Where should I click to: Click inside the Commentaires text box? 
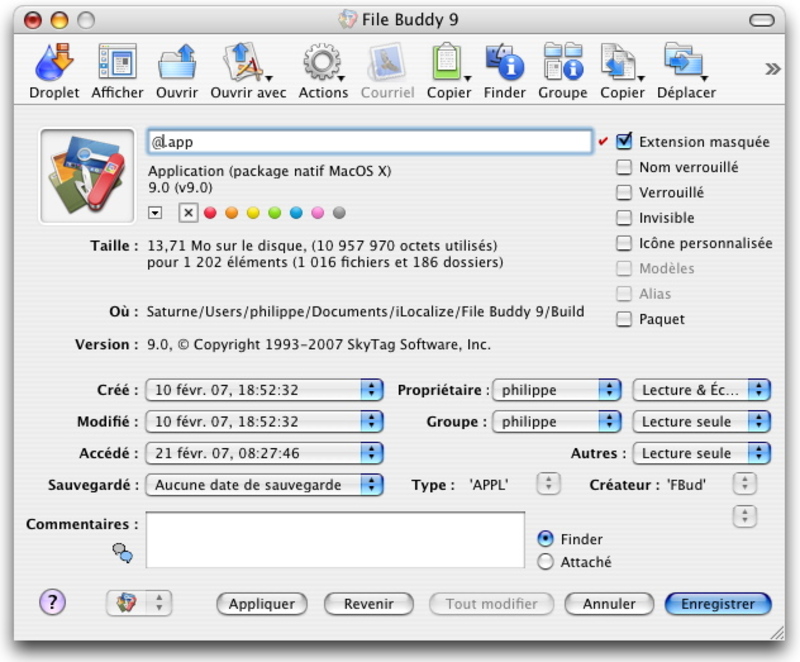[335, 540]
